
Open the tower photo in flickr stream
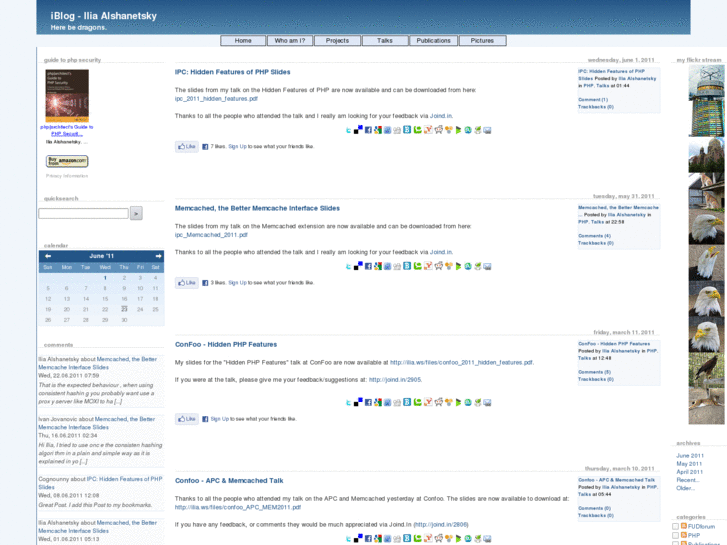tap(706, 101)
